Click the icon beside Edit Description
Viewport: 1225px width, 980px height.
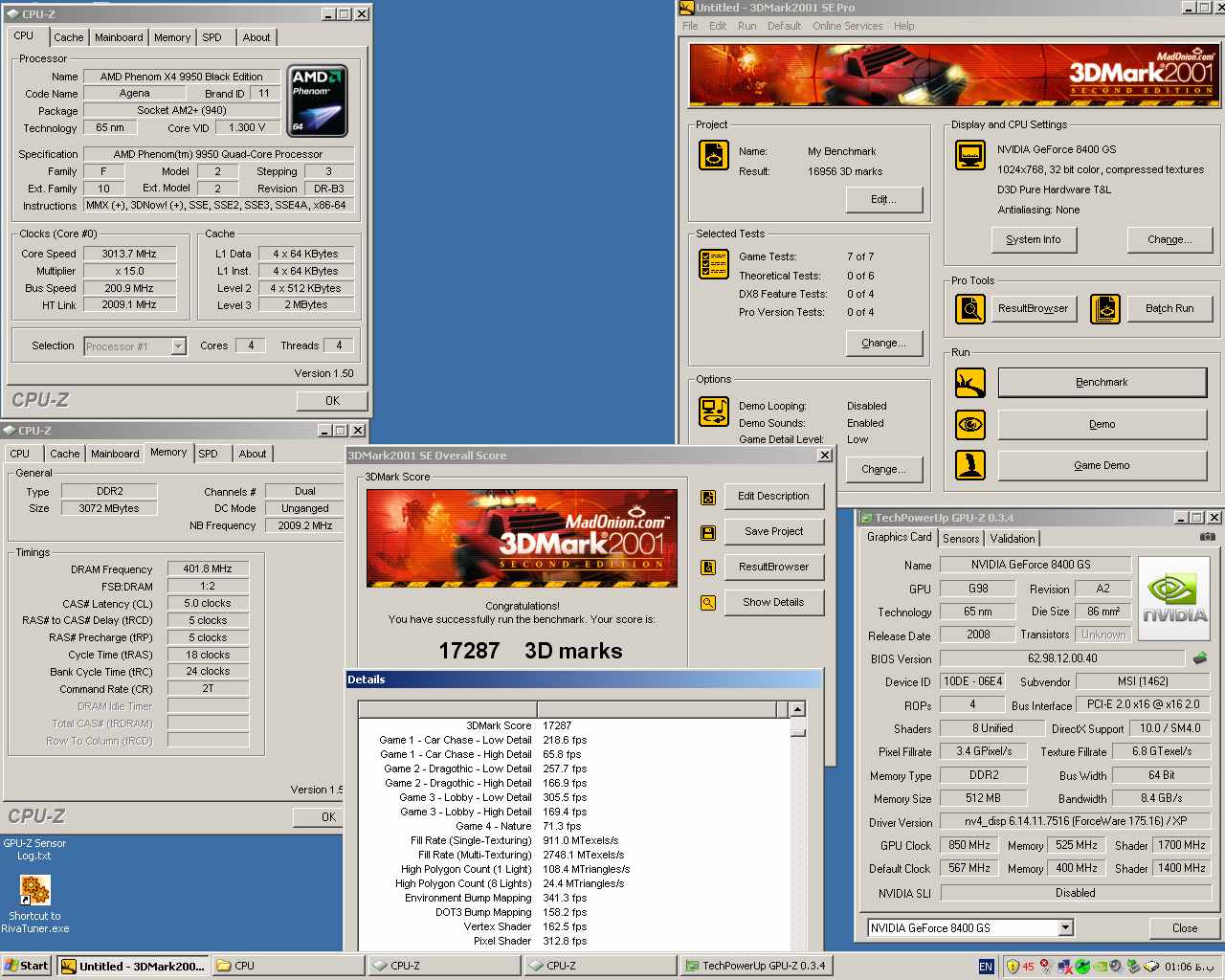[708, 497]
